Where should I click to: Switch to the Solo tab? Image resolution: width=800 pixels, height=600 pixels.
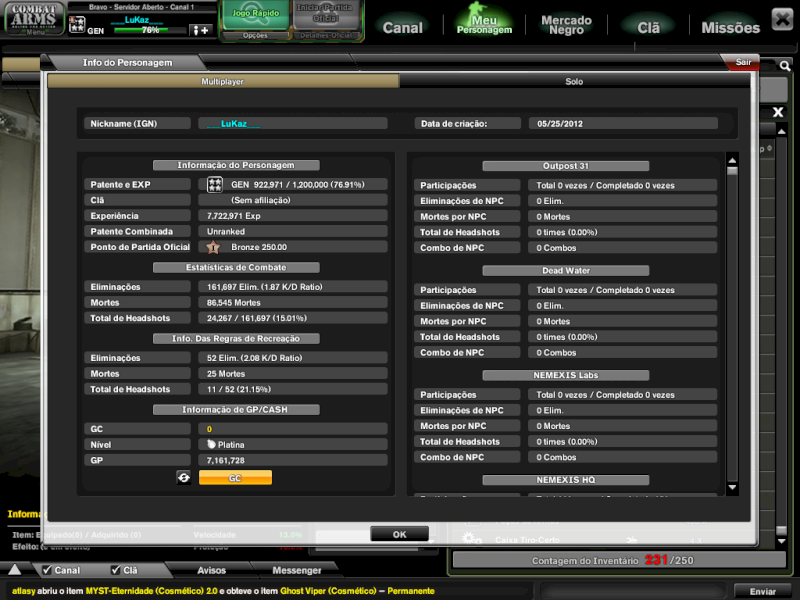574,82
